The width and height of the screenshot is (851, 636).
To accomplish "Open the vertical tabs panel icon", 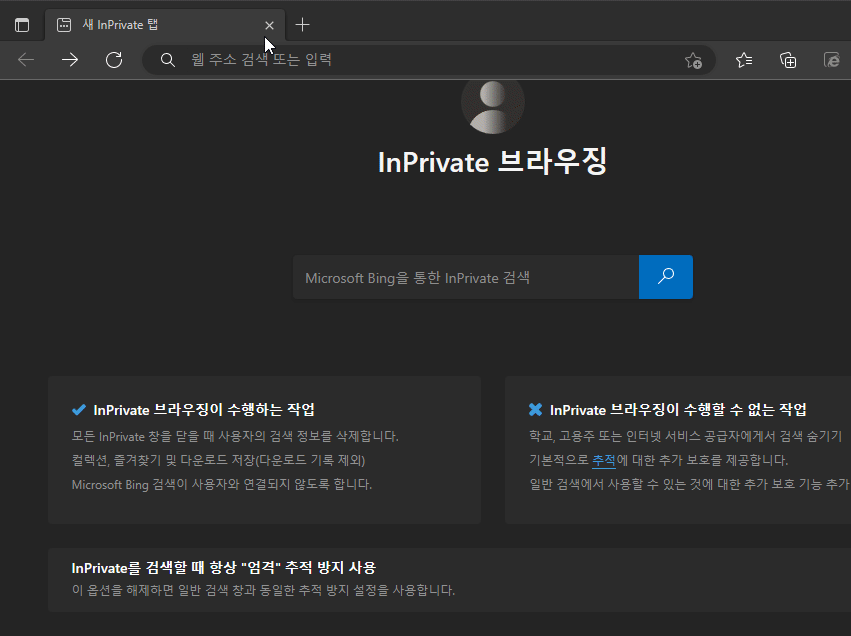I will [22, 25].
